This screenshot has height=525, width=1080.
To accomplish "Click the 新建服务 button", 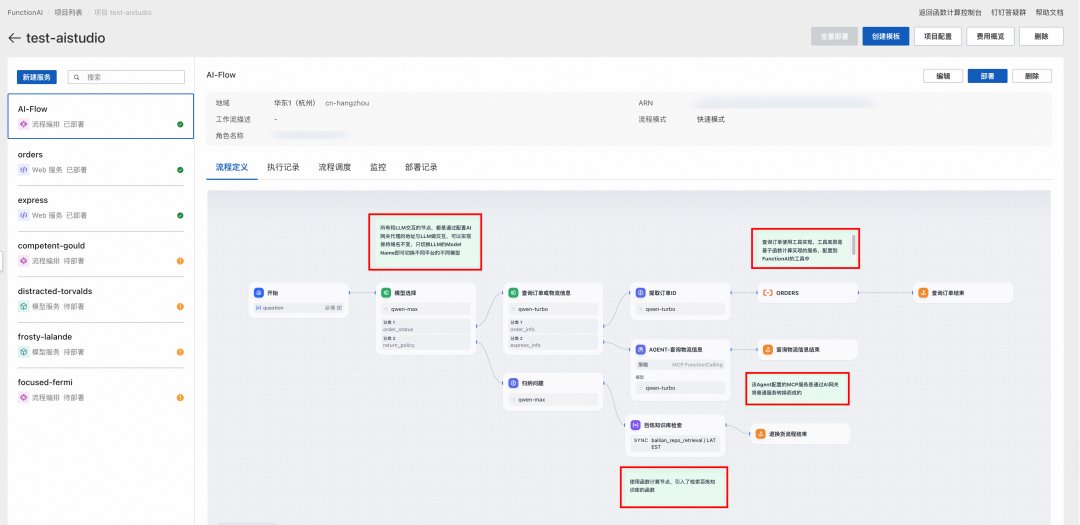I will 37,77.
